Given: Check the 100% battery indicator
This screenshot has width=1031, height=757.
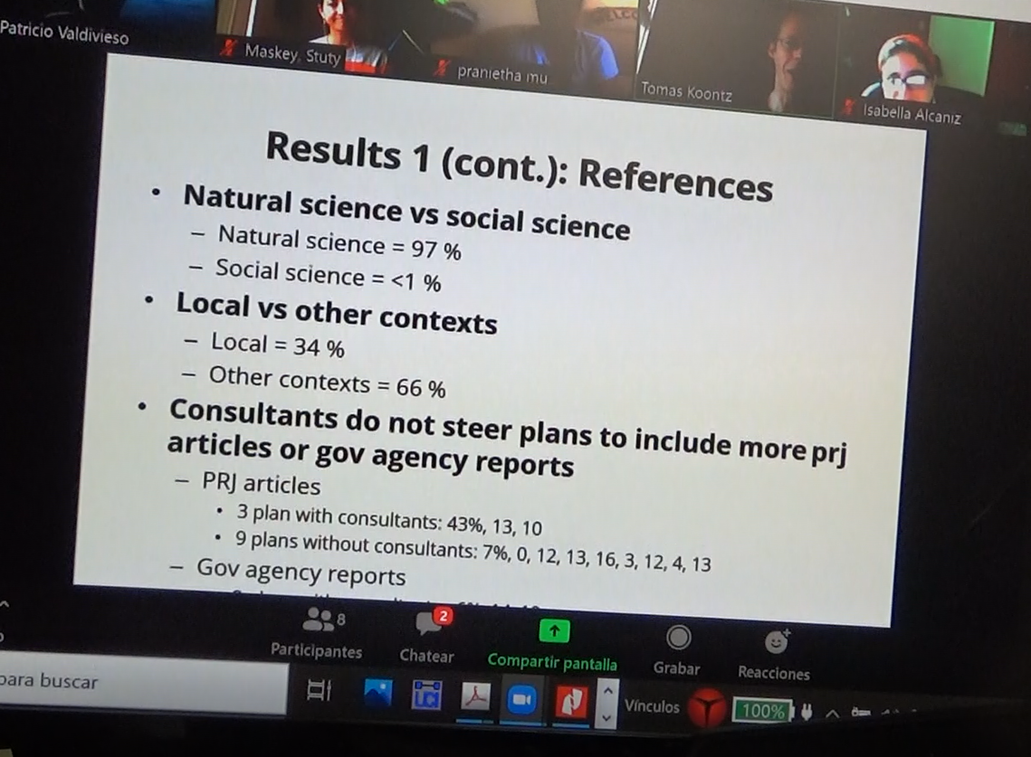Looking at the screenshot, I should 763,710.
